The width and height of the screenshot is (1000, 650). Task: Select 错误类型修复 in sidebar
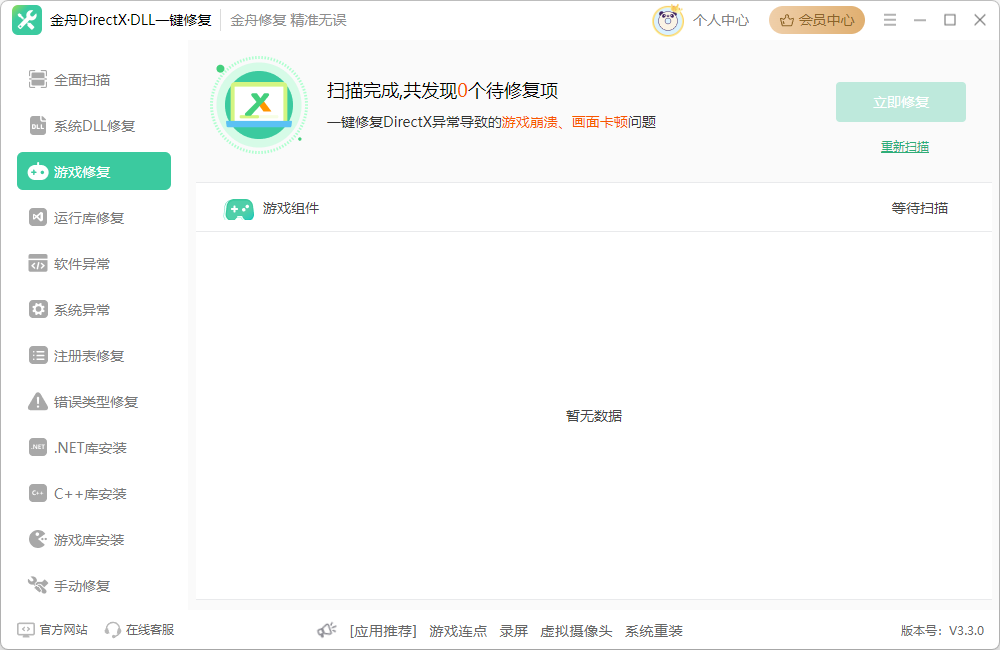point(94,401)
